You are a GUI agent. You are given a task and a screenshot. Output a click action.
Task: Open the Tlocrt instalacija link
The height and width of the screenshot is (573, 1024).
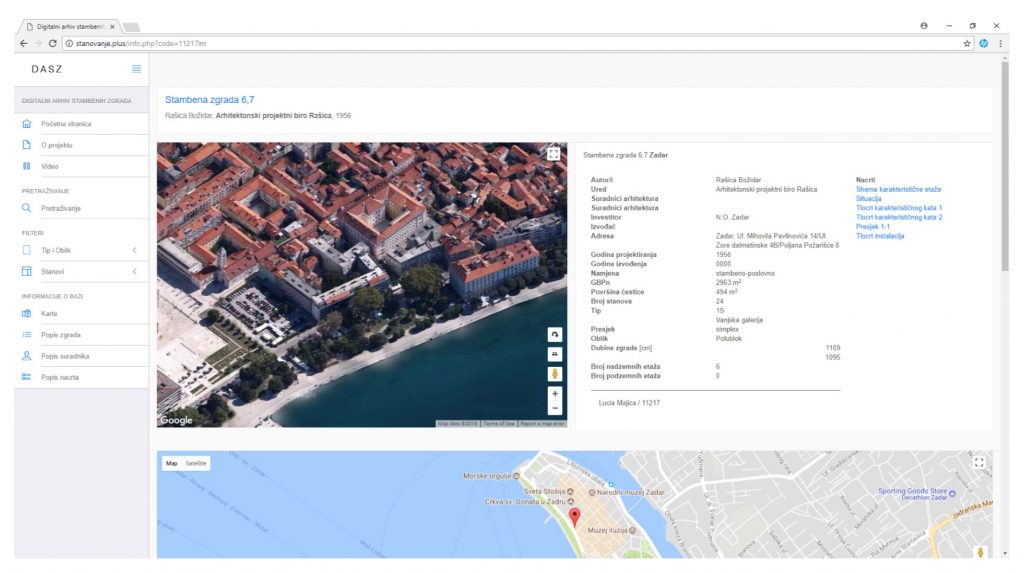(880, 236)
